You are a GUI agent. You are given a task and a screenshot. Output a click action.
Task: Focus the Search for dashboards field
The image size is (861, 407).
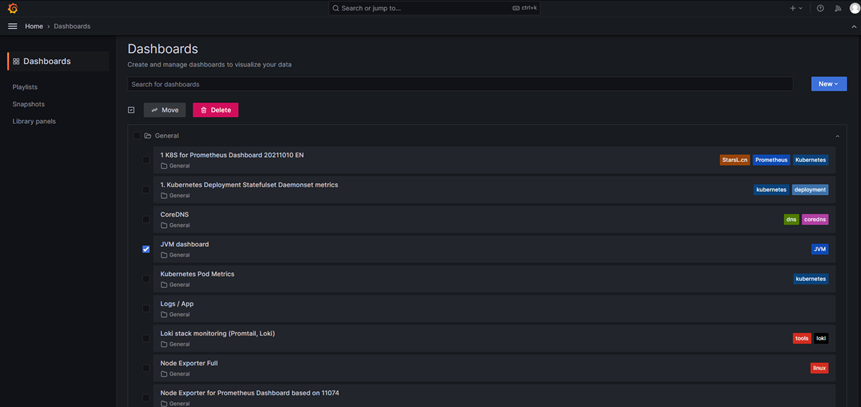tap(460, 84)
